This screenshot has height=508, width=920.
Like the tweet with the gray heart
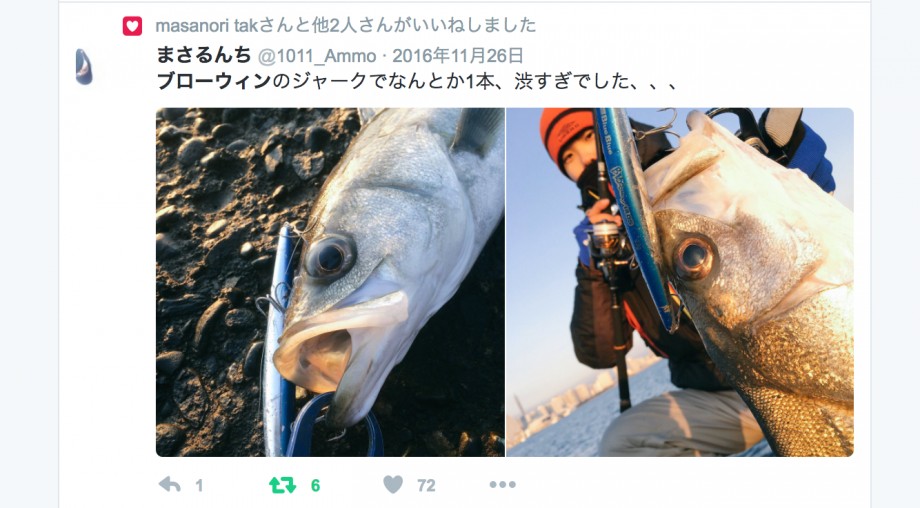coord(393,485)
